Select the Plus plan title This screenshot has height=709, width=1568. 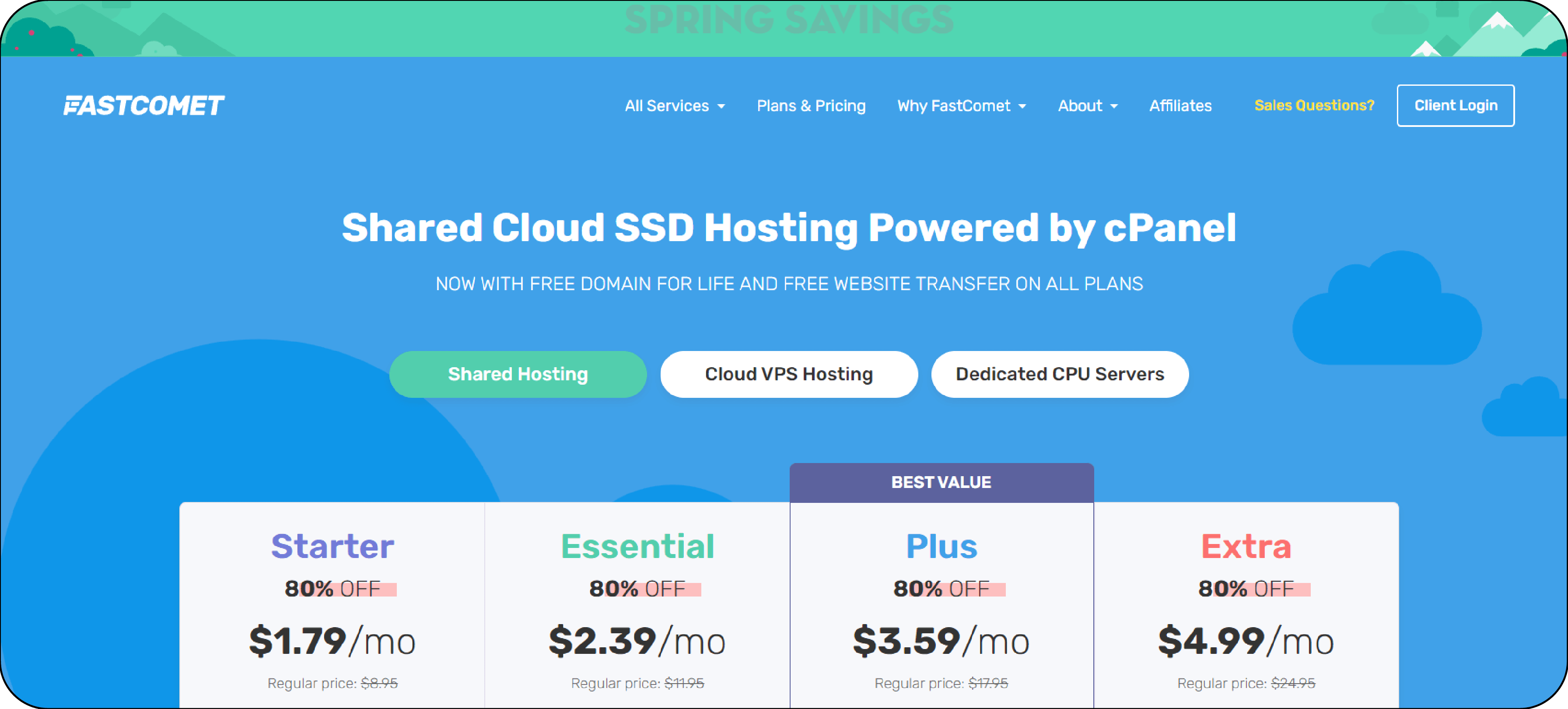(941, 546)
